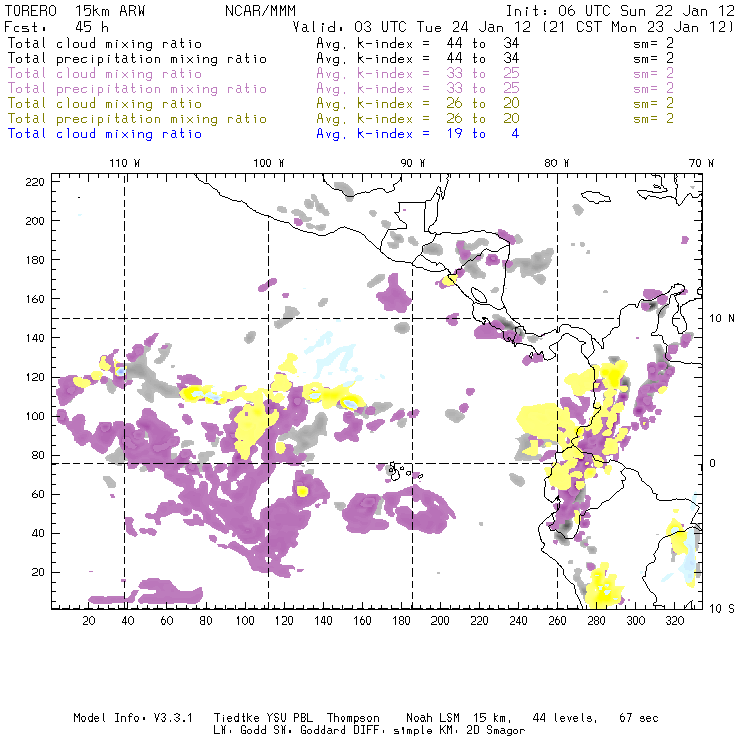Click the '100 W' longitude label
The height and width of the screenshot is (740, 740).
pyautogui.click(x=269, y=163)
